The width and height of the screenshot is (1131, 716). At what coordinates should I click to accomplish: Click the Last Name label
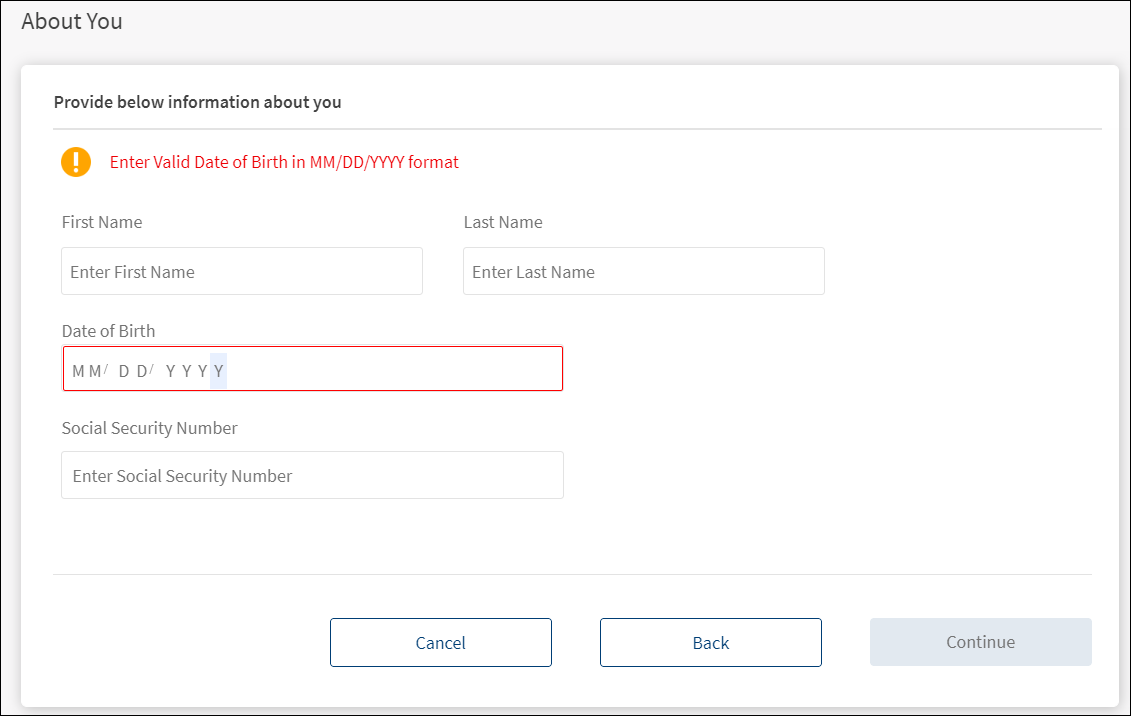pos(503,222)
